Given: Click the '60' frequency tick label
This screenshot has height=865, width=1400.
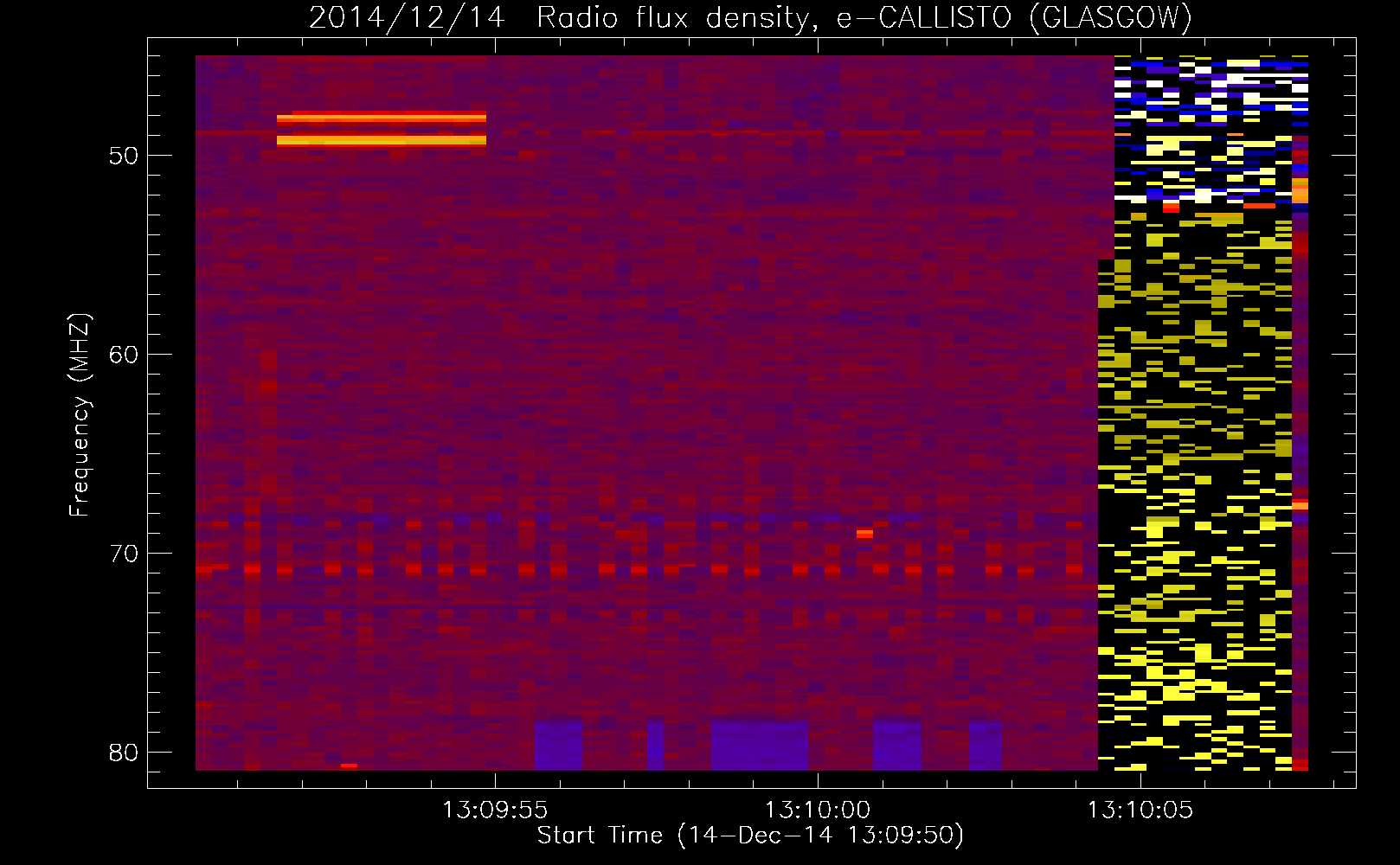Looking at the screenshot, I should [124, 355].
